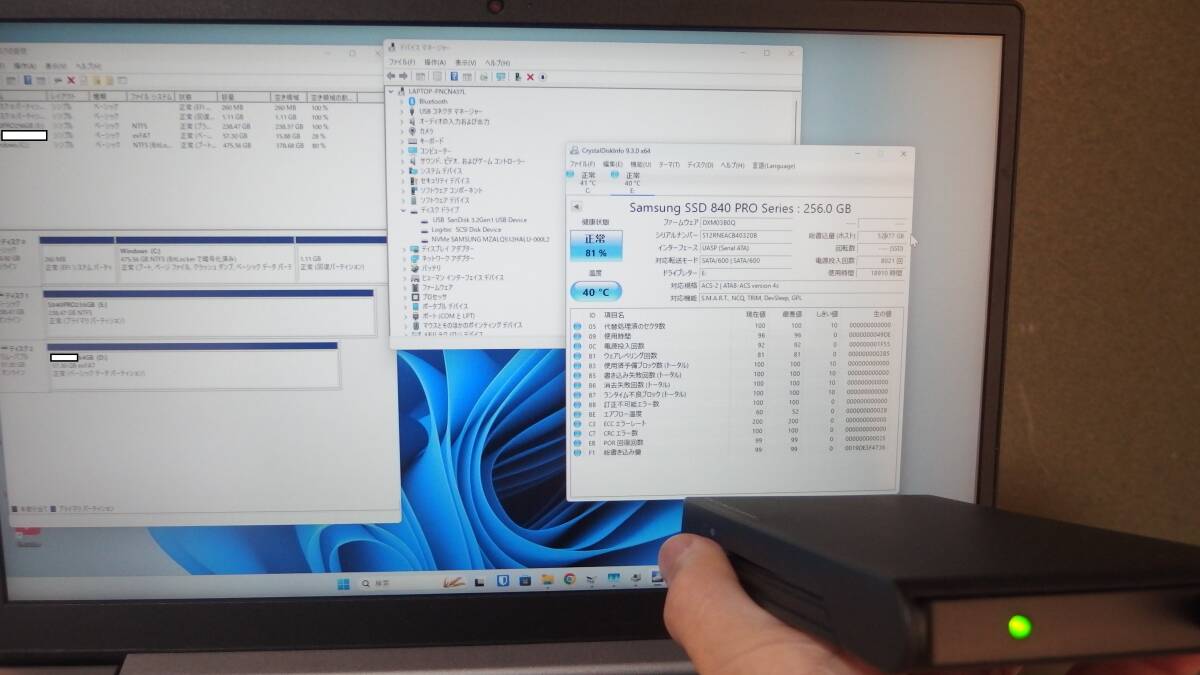The image size is (1200, 675).
Task: Click the 項目名 column header in attribute table
Action: 615,314
